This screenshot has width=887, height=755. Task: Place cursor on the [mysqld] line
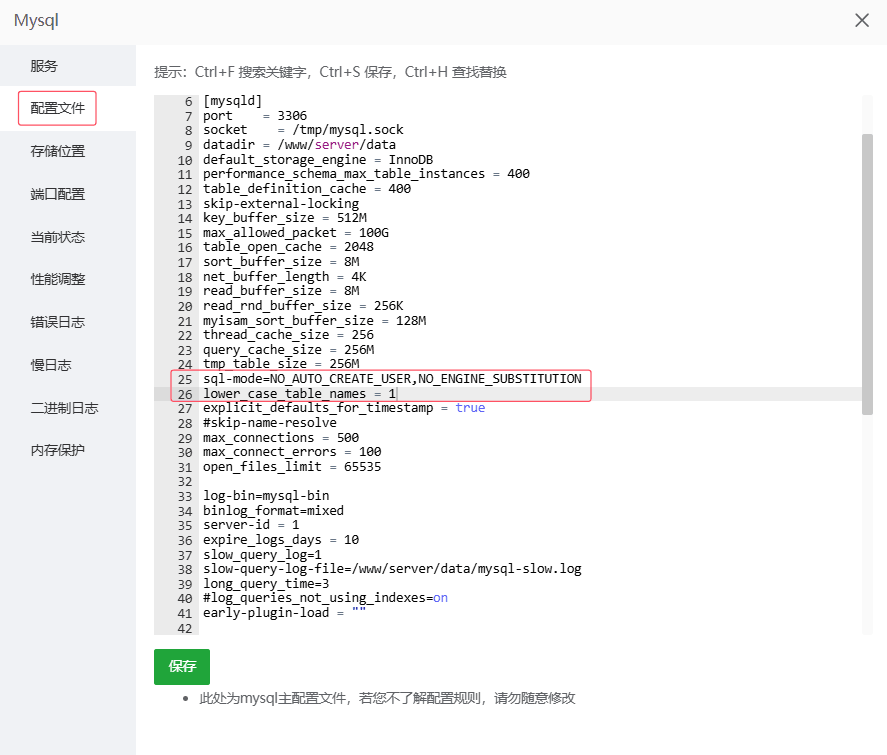[232, 101]
